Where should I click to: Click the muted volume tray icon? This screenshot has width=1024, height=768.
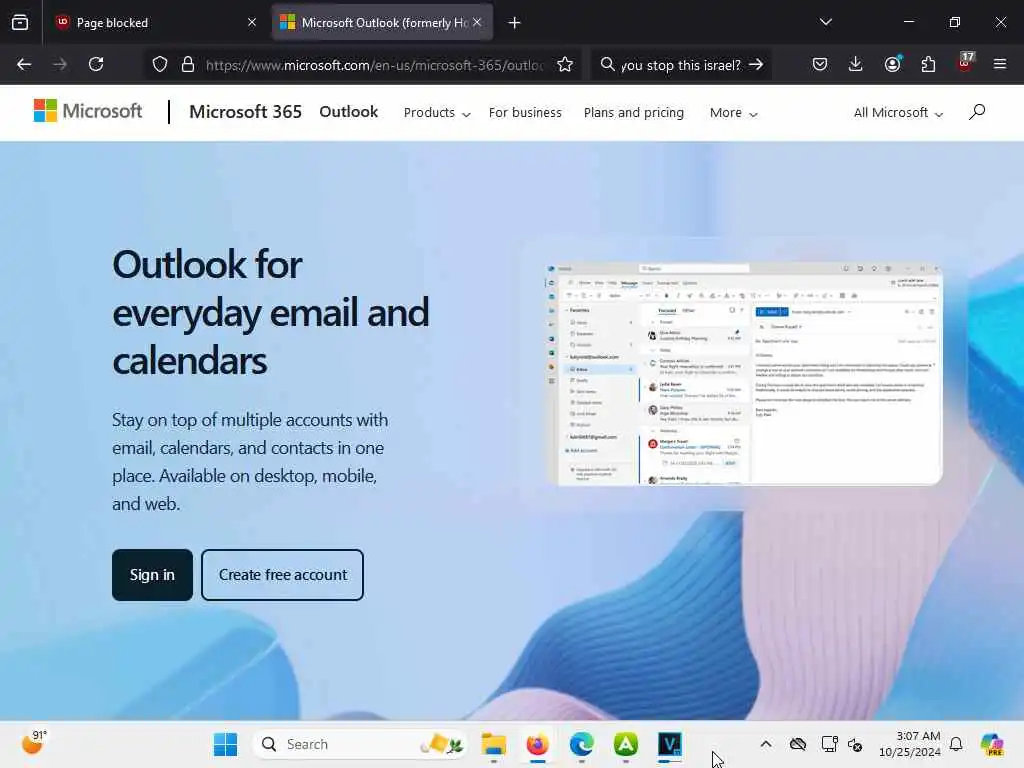(855, 744)
